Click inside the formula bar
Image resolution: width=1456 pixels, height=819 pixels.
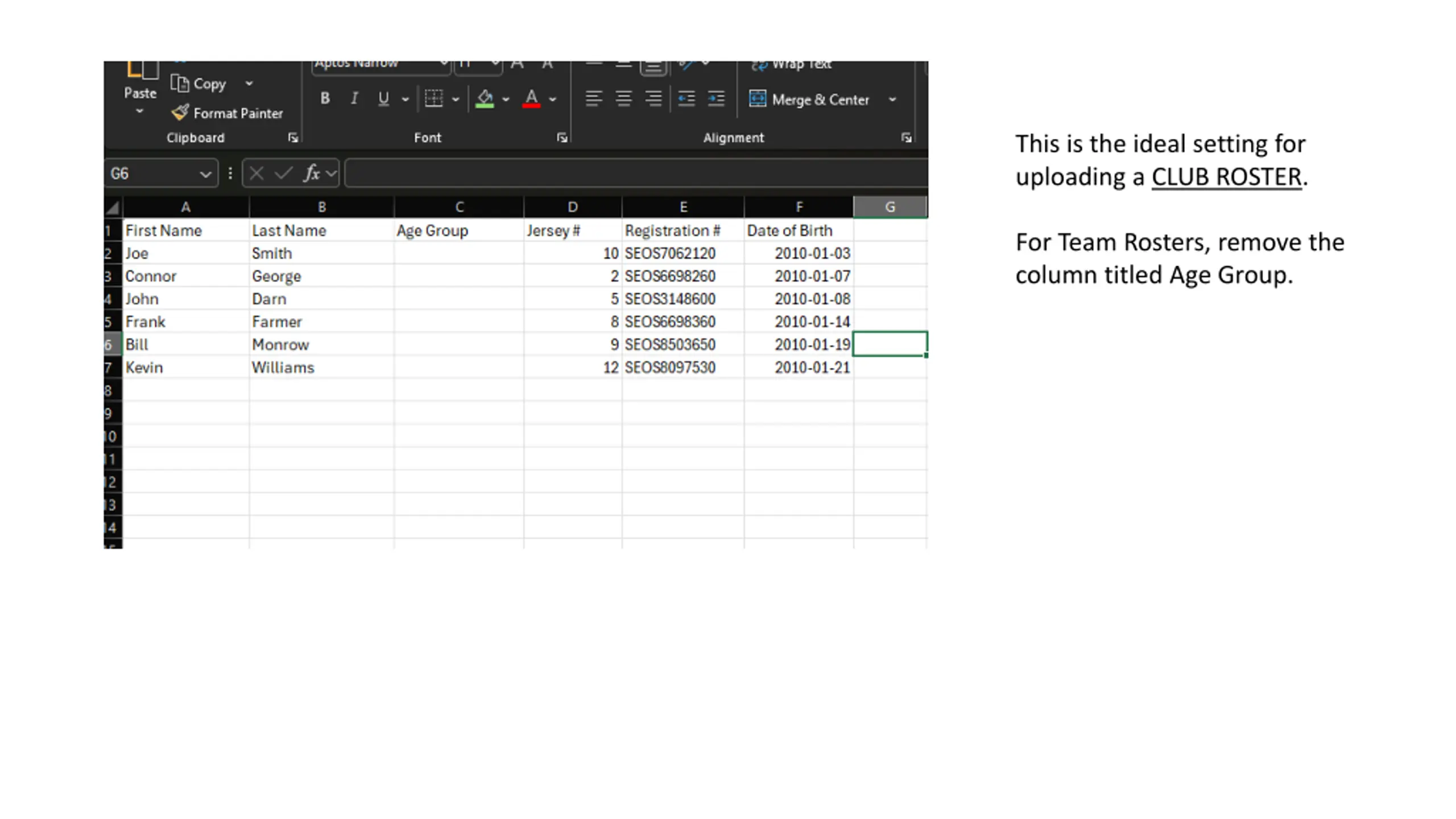[636, 173]
